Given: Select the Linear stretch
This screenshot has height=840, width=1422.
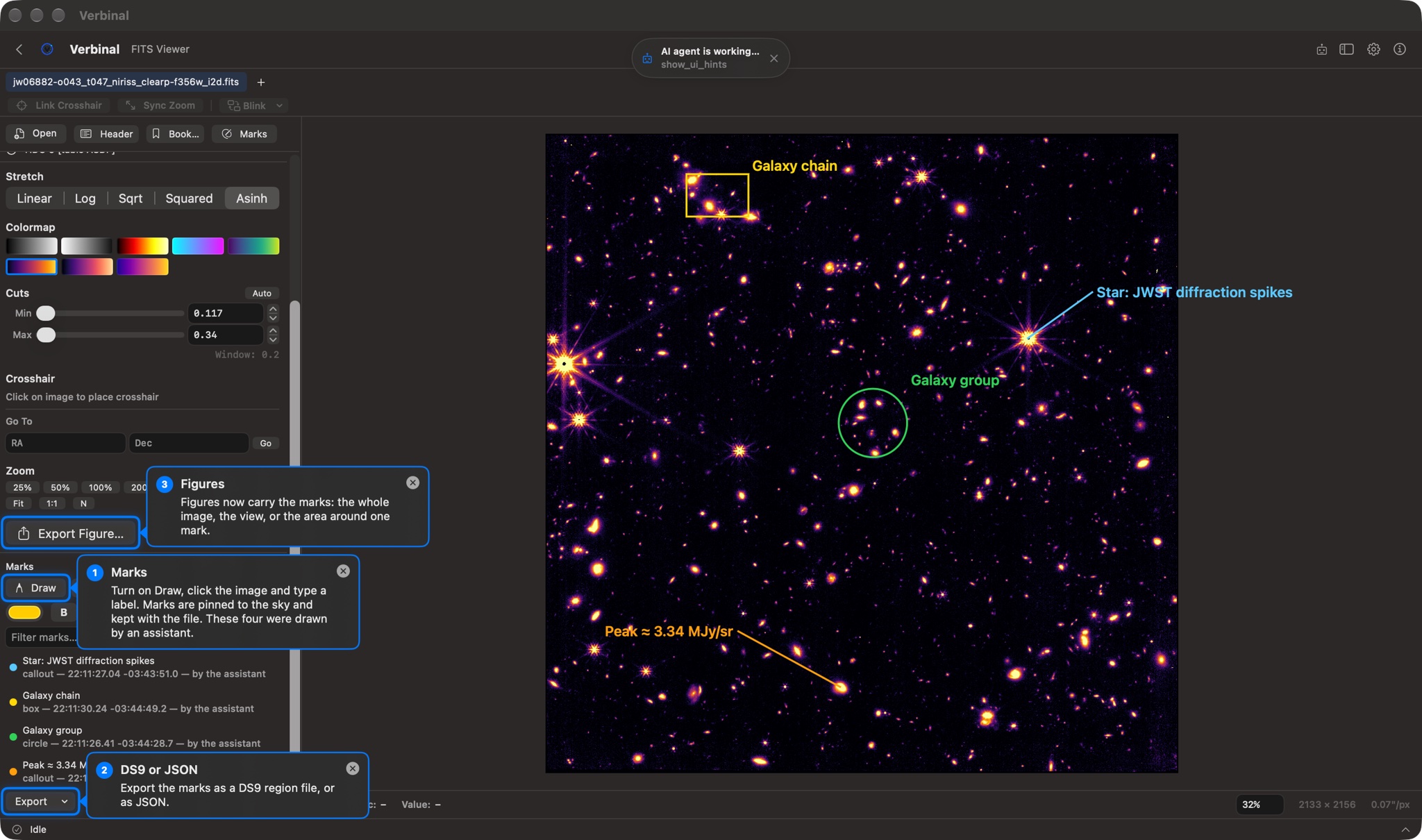Looking at the screenshot, I should [34, 199].
